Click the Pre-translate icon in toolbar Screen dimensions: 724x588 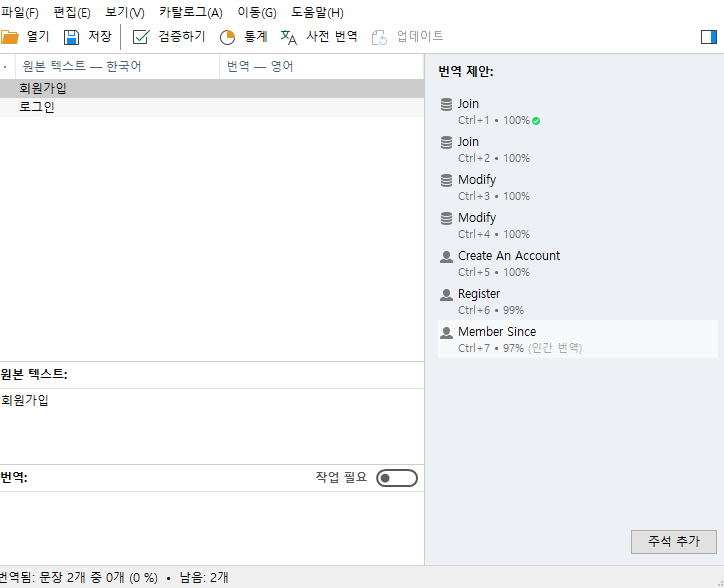coord(288,37)
